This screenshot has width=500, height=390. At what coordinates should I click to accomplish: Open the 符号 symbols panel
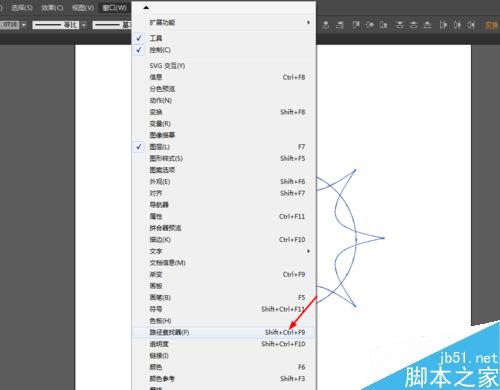point(224,309)
